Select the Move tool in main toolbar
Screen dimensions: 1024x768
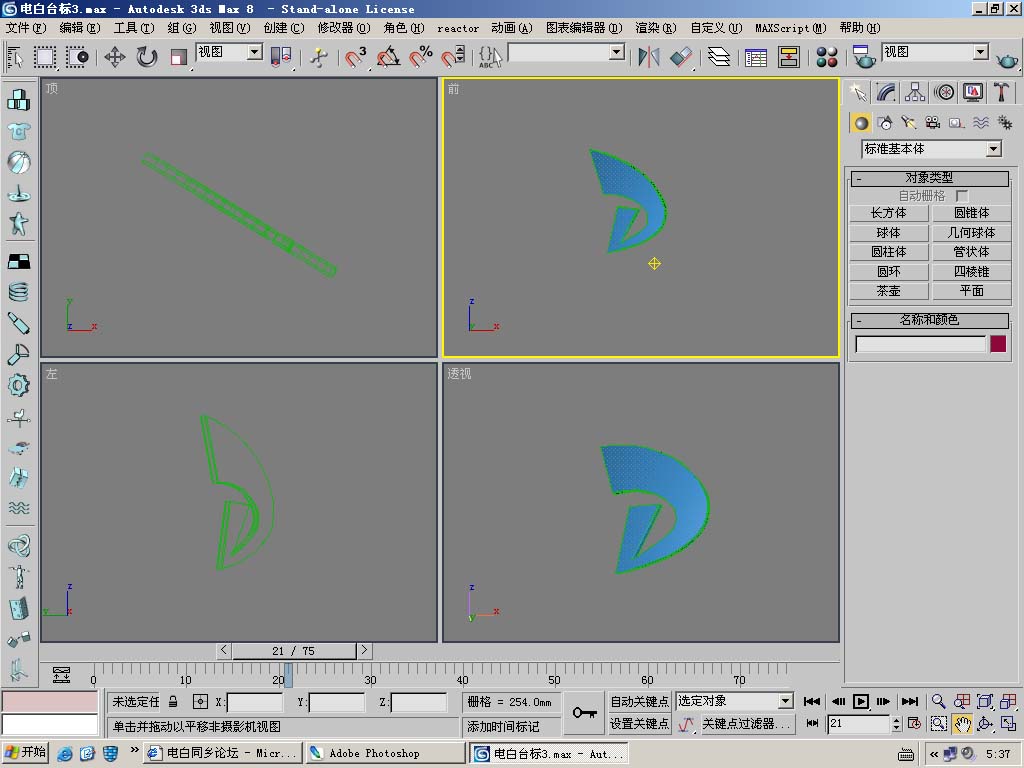pos(115,57)
